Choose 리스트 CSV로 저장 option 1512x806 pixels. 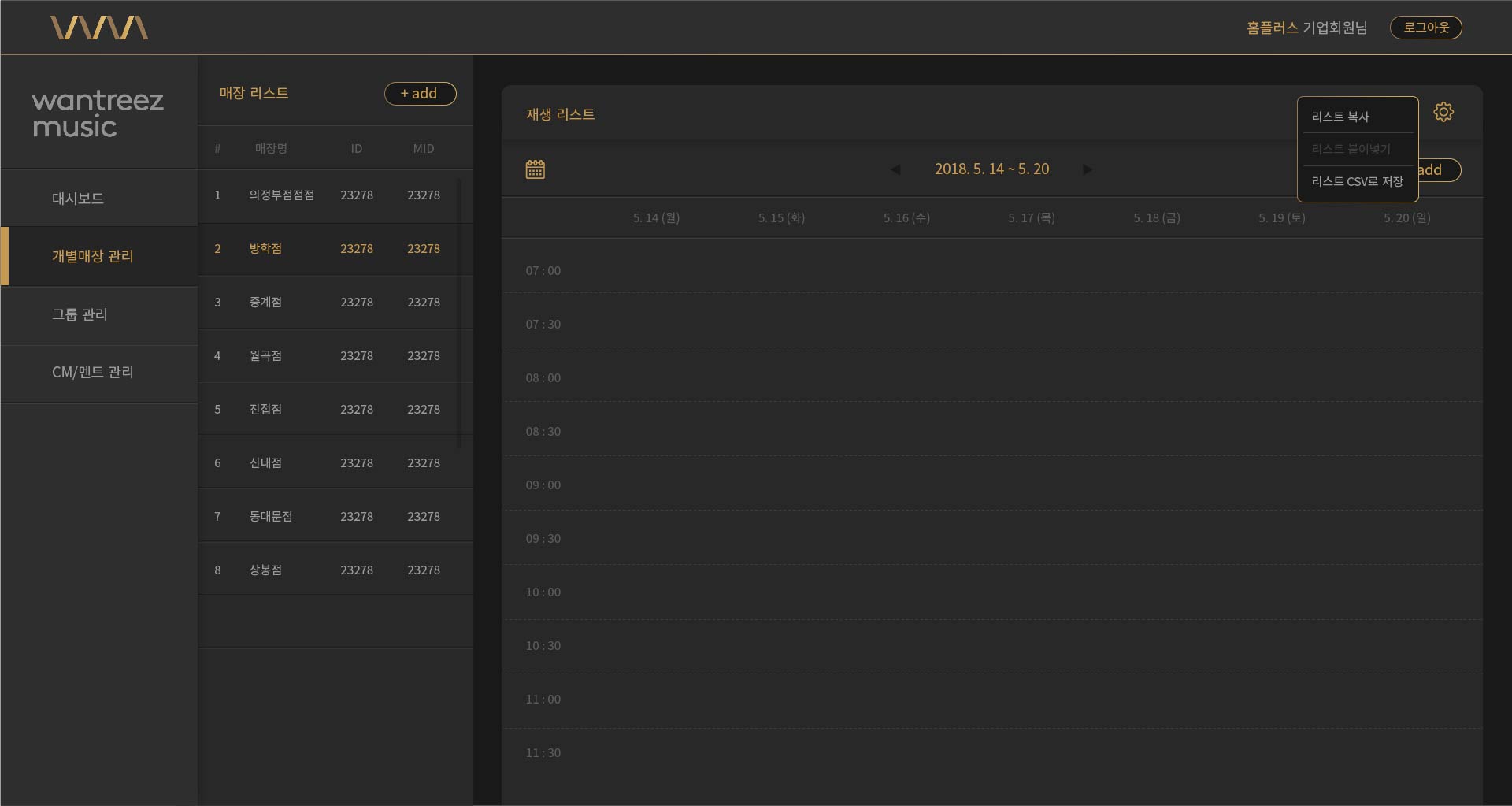point(1357,181)
